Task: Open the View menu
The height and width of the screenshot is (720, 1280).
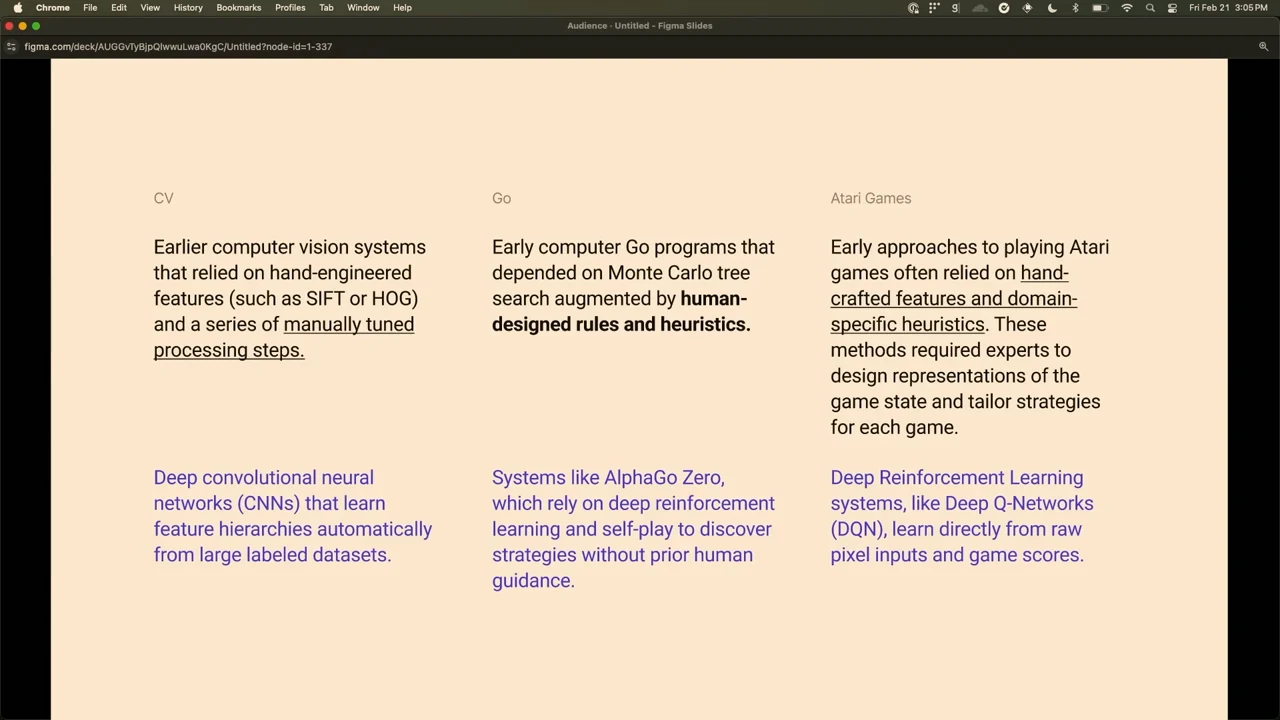Action: pyautogui.click(x=150, y=8)
